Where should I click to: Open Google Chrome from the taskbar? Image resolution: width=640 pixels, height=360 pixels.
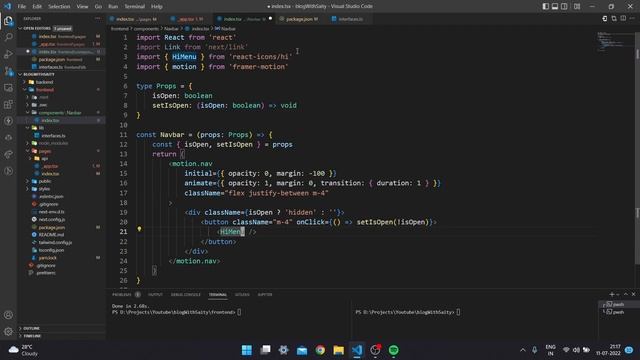(x=320, y=350)
